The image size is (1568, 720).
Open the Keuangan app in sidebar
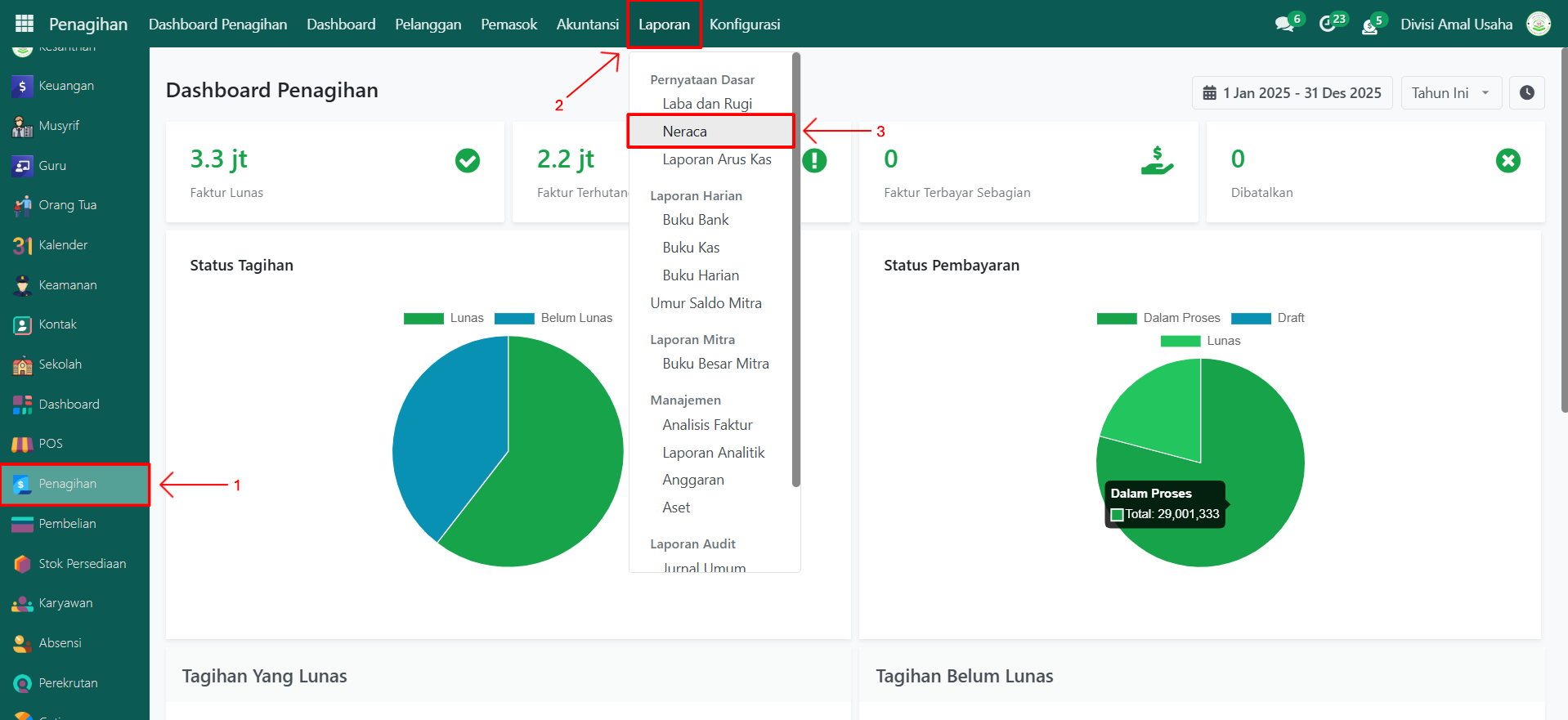(65, 86)
